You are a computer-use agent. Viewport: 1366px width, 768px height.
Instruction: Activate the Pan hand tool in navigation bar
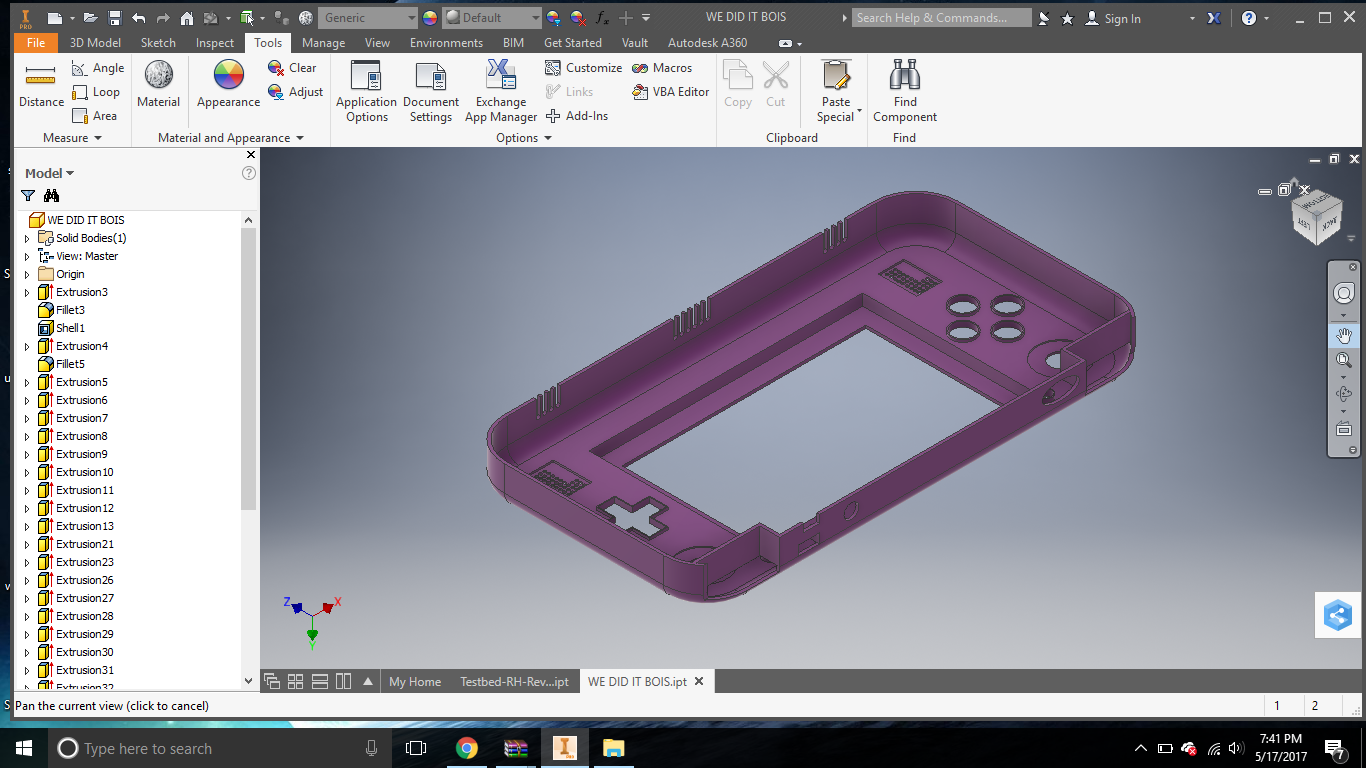coord(1344,335)
